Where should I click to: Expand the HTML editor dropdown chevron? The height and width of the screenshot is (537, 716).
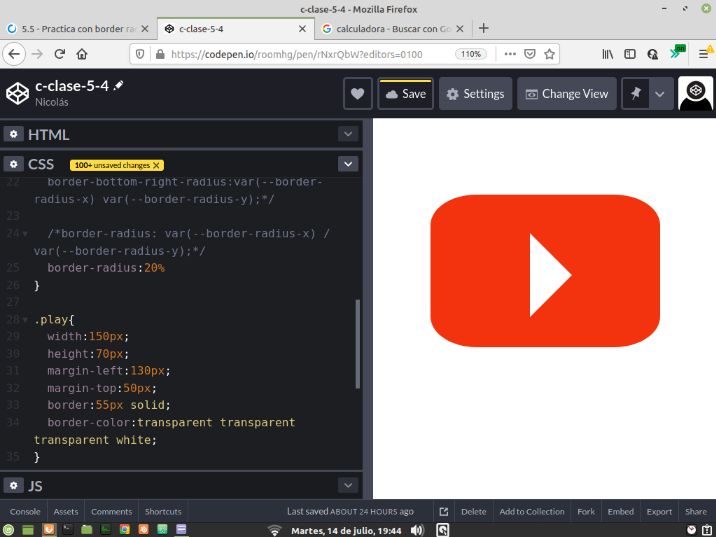(348, 134)
